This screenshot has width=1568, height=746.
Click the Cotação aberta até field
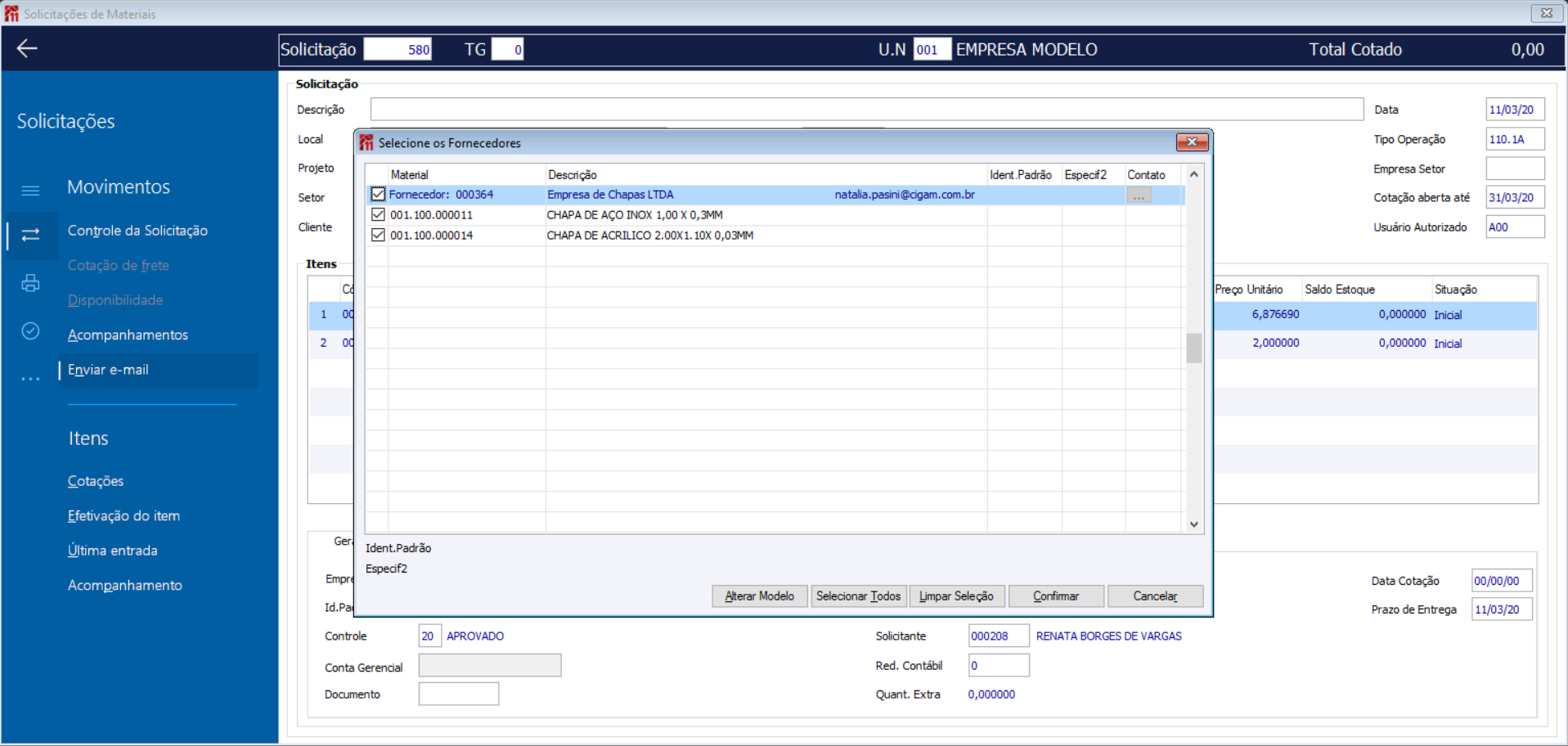(x=1515, y=197)
